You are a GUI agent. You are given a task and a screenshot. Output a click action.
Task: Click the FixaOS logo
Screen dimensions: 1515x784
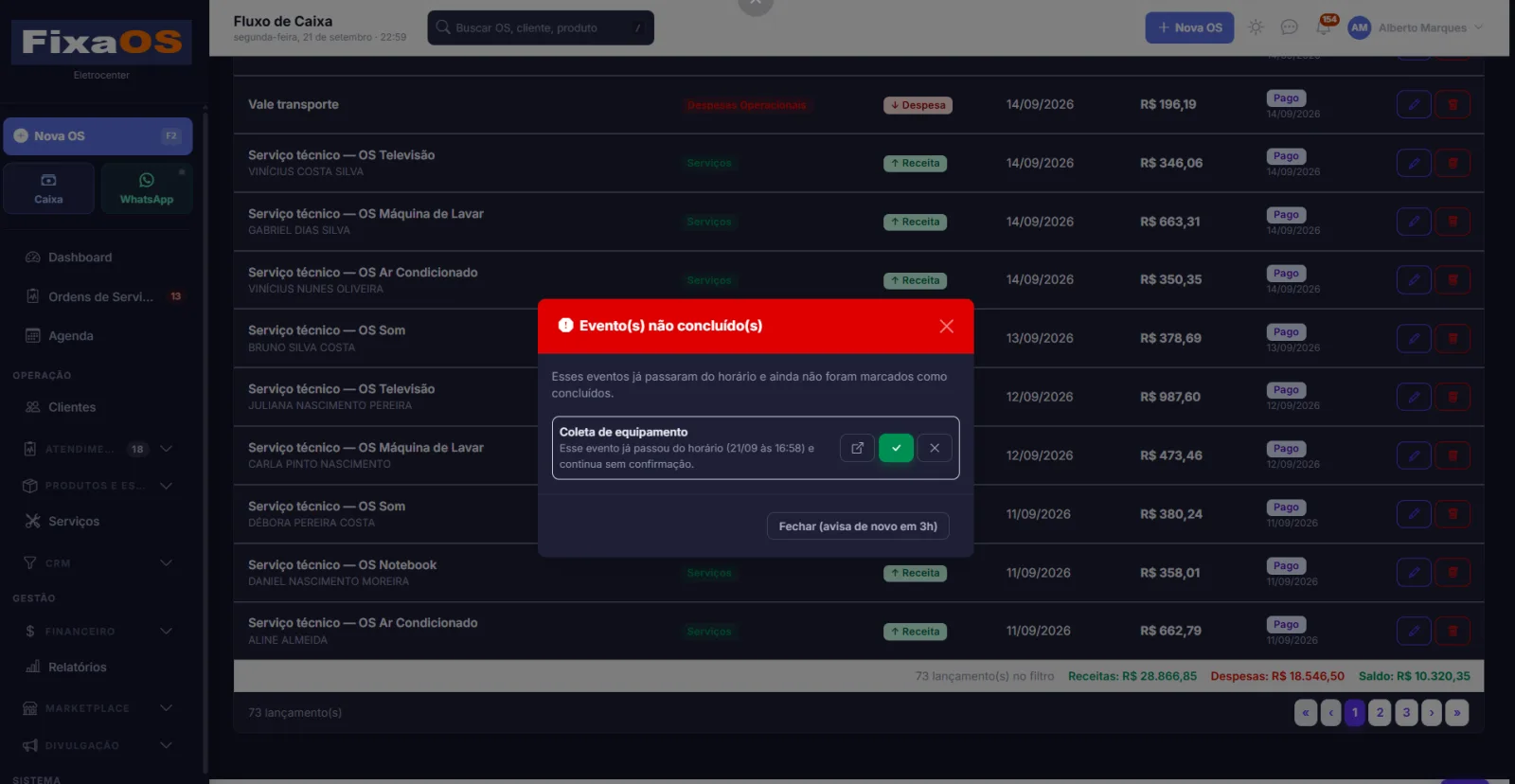pos(101,42)
